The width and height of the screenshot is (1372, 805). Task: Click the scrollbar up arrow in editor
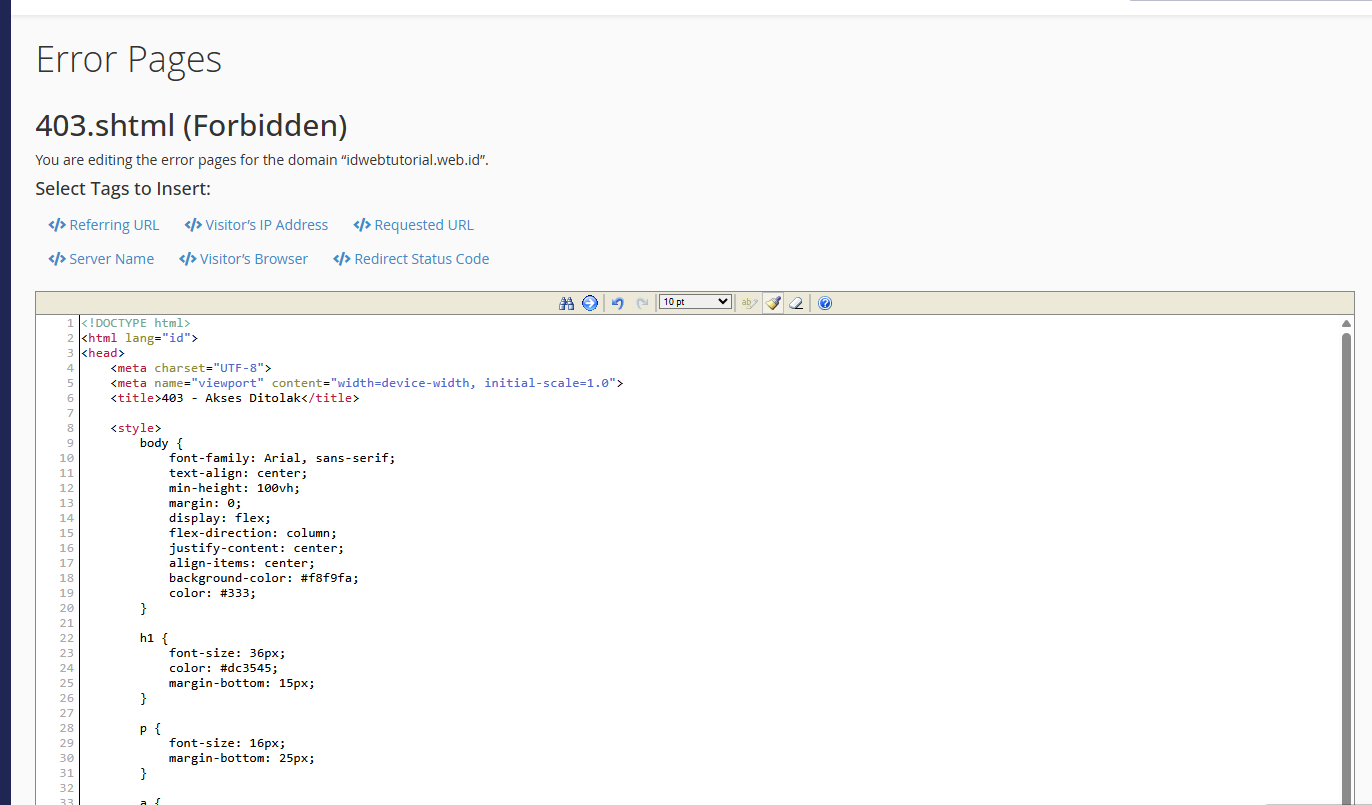(x=1346, y=324)
